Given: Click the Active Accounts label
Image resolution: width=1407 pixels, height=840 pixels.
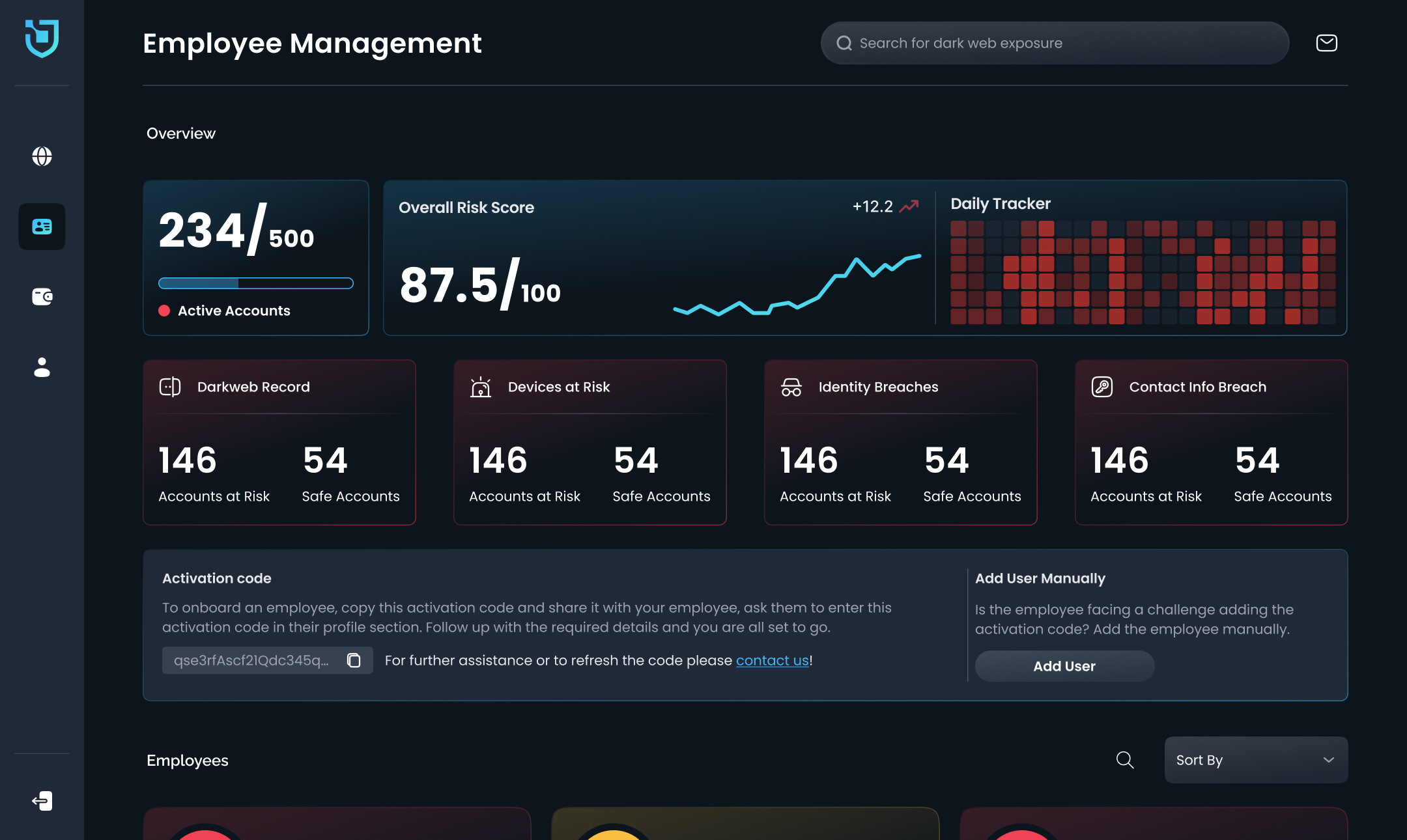Looking at the screenshot, I should point(234,311).
